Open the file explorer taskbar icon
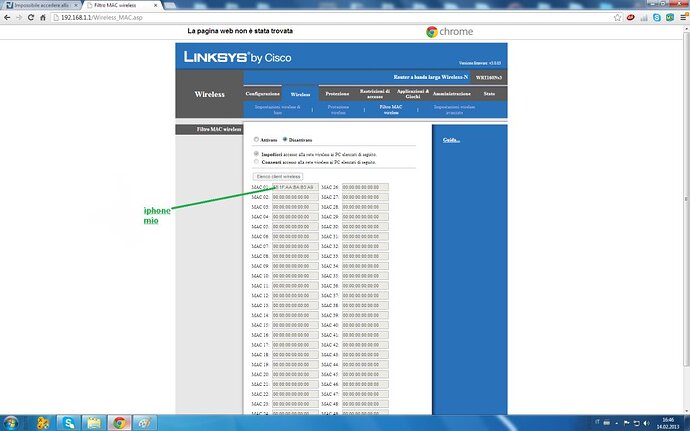 pyautogui.click(x=93, y=422)
